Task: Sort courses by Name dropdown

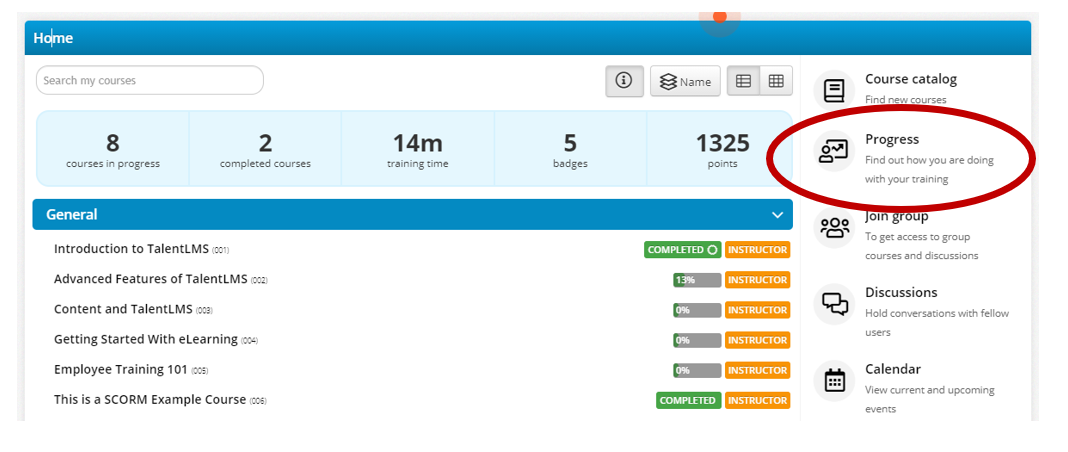Action: point(685,81)
